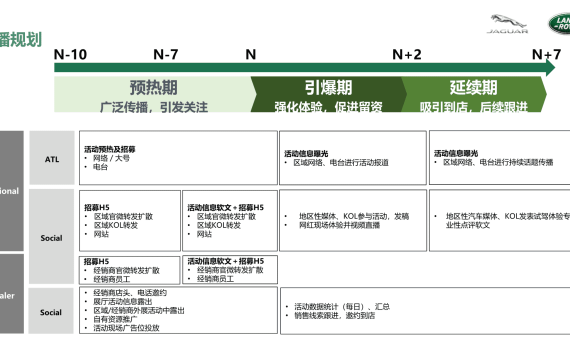The width and height of the screenshot is (570, 360).
Task: Click the green timeline arrow head
Action: (550, 68)
